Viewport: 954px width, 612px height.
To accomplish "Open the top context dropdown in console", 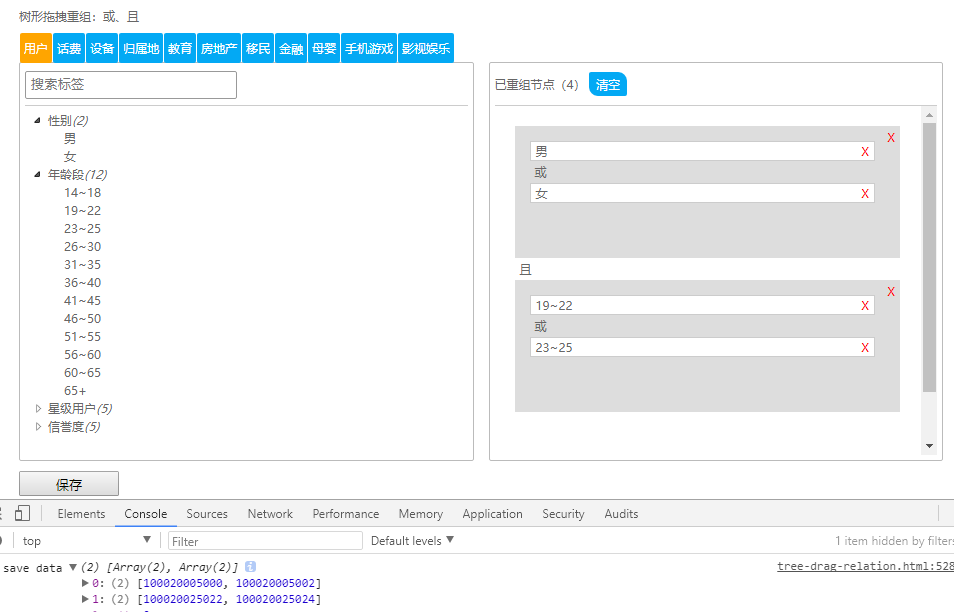I will [x=86, y=540].
